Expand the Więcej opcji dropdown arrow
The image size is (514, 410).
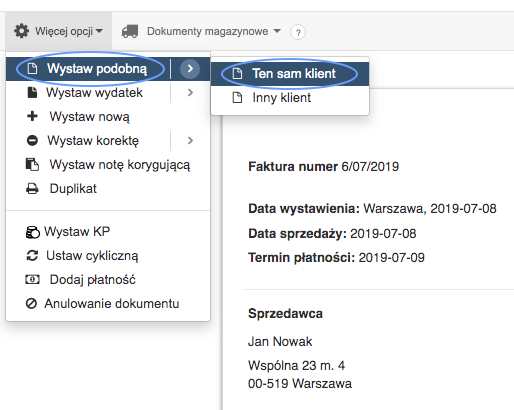(x=99, y=31)
